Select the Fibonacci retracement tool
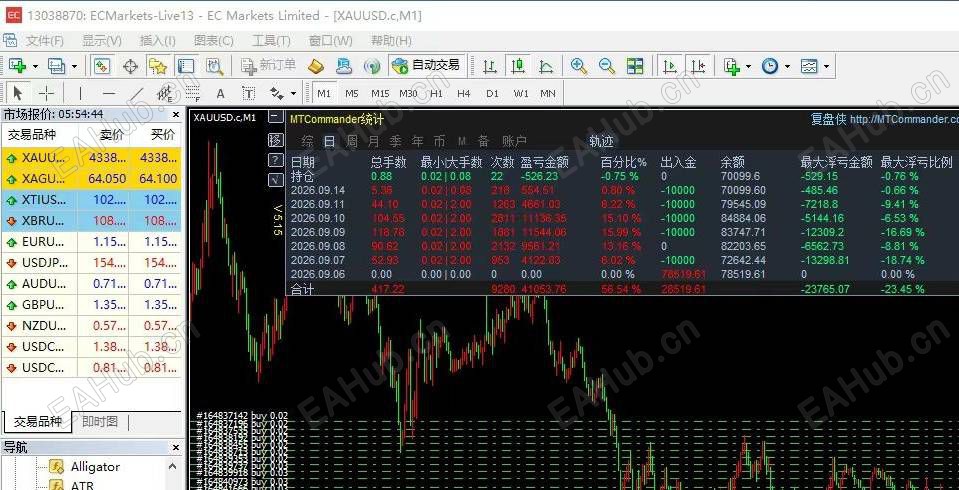Screen dimensions: 959x490 tap(193, 94)
